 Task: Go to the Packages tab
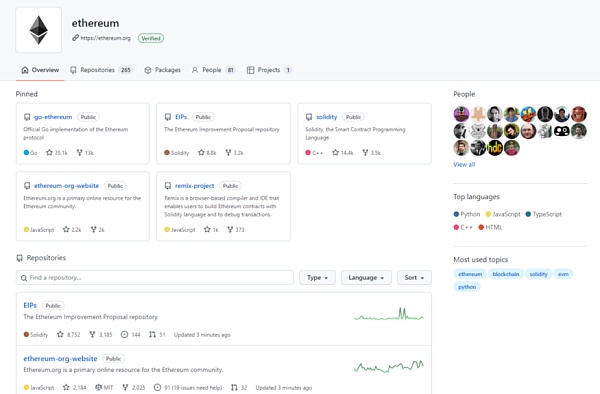(x=162, y=70)
